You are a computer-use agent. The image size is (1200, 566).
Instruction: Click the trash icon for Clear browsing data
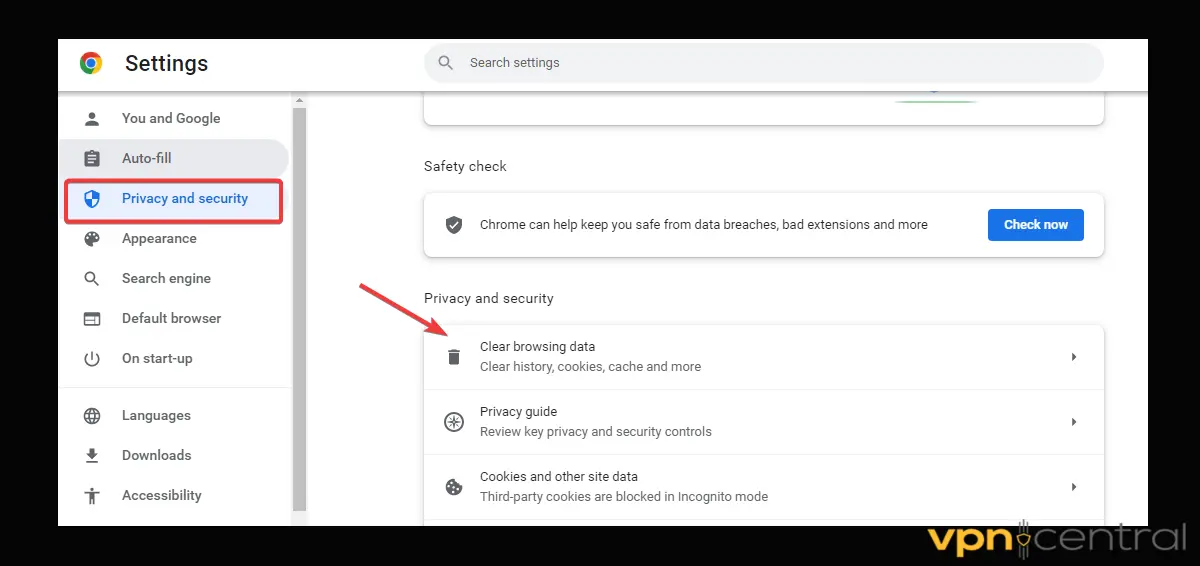point(454,357)
